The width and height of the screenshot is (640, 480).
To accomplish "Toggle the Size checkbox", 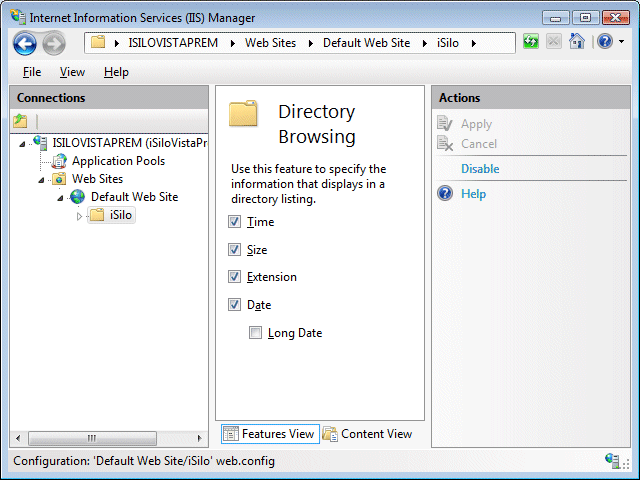I will click(235, 250).
